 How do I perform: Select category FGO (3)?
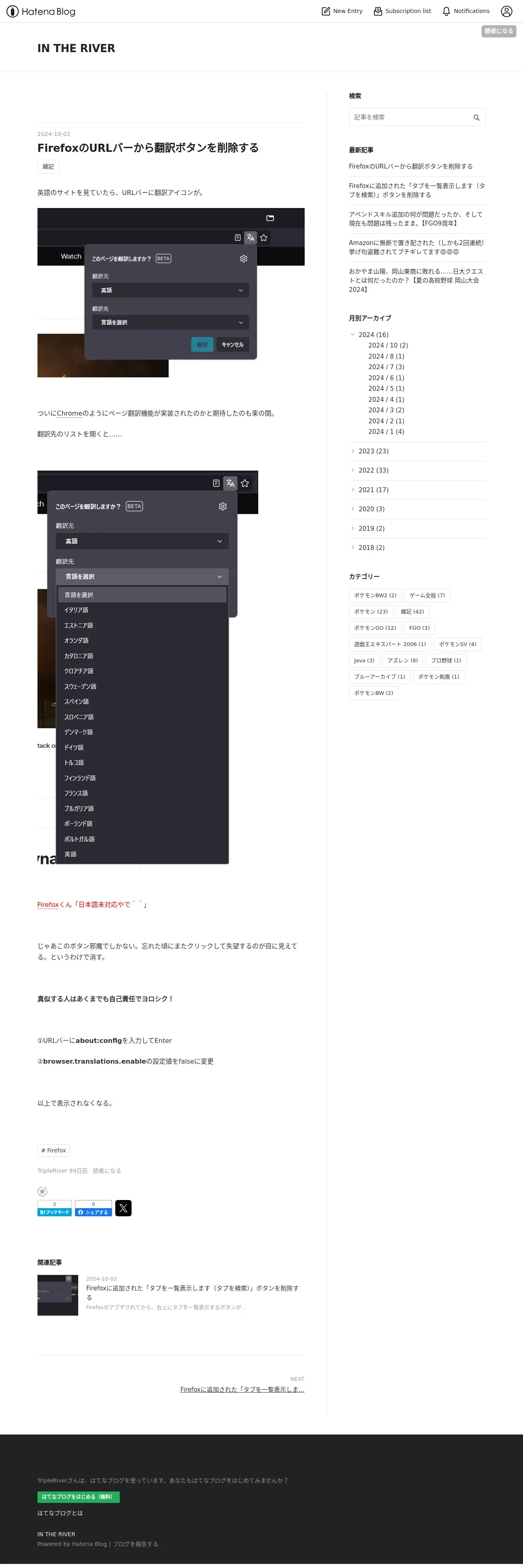pyautogui.click(x=420, y=628)
